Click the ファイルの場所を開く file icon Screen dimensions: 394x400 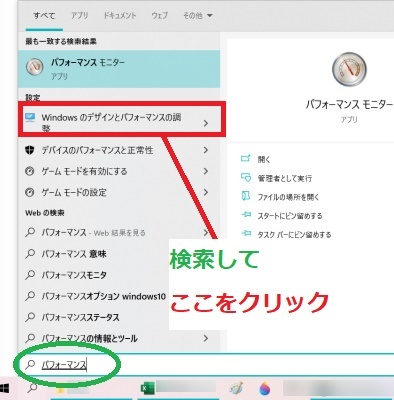(246, 196)
